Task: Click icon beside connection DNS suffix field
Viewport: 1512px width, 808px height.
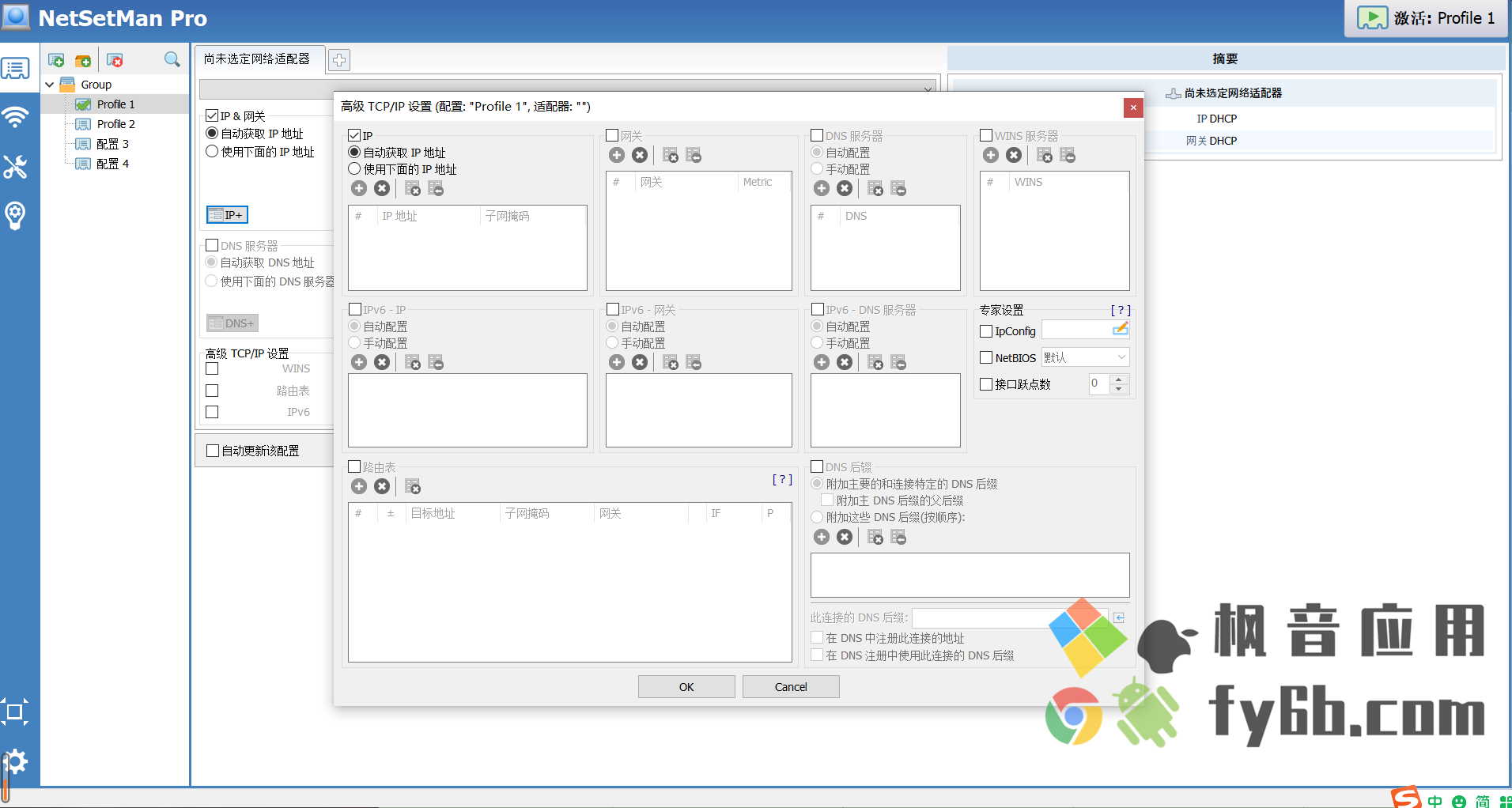Action: coord(1119,617)
